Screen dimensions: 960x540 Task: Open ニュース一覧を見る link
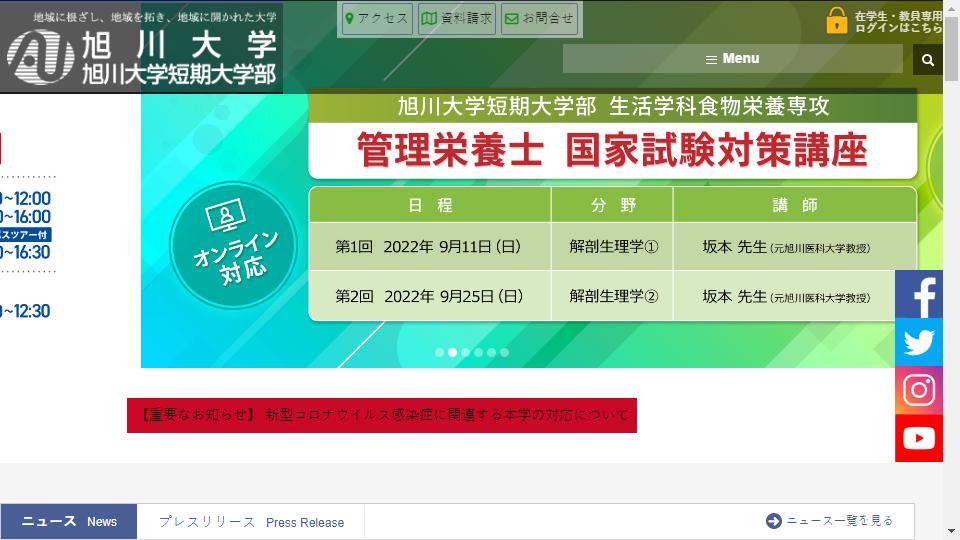tap(839, 520)
